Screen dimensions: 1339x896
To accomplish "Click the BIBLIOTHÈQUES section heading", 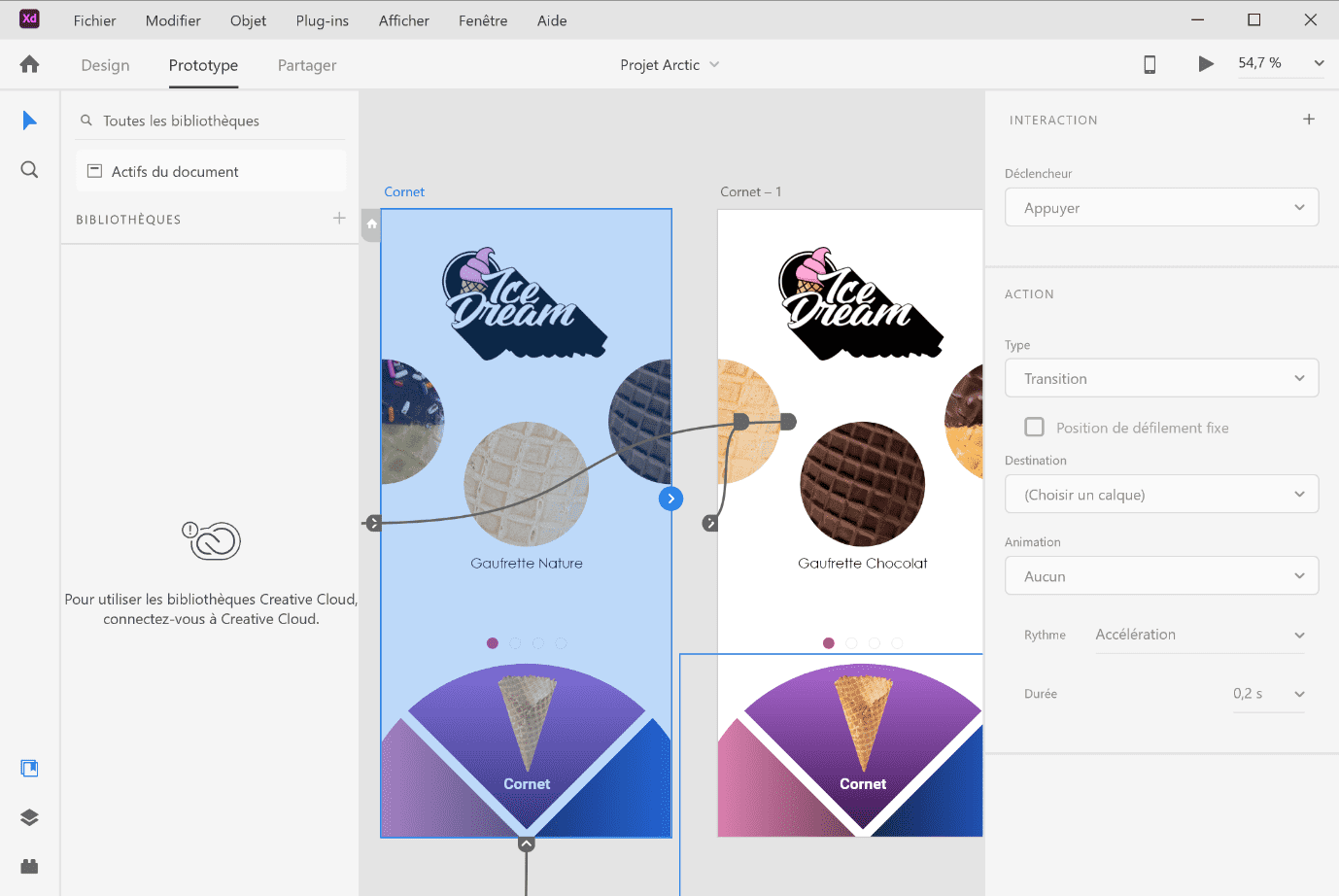I will click(x=128, y=220).
